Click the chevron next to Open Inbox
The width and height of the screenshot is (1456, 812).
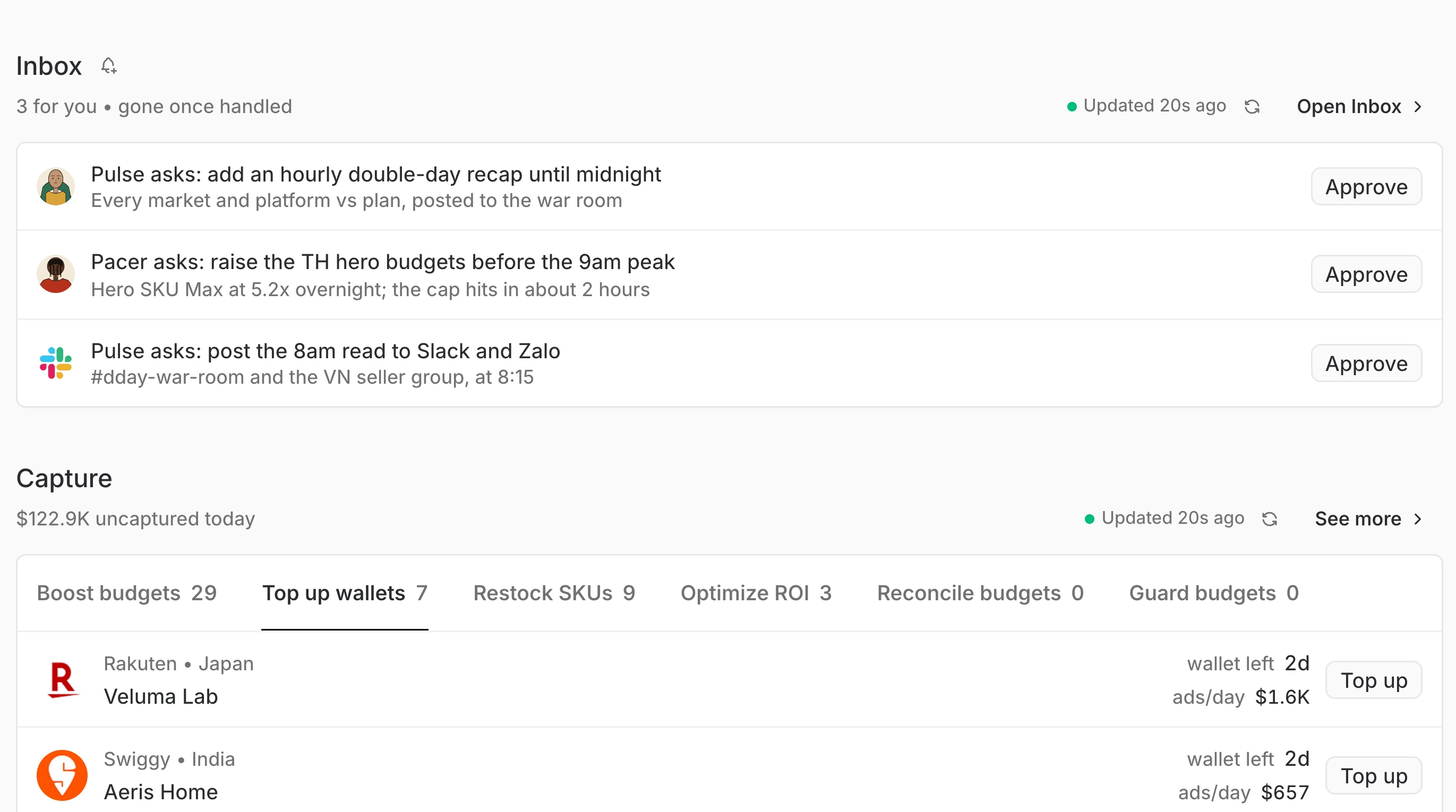[x=1417, y=107]
